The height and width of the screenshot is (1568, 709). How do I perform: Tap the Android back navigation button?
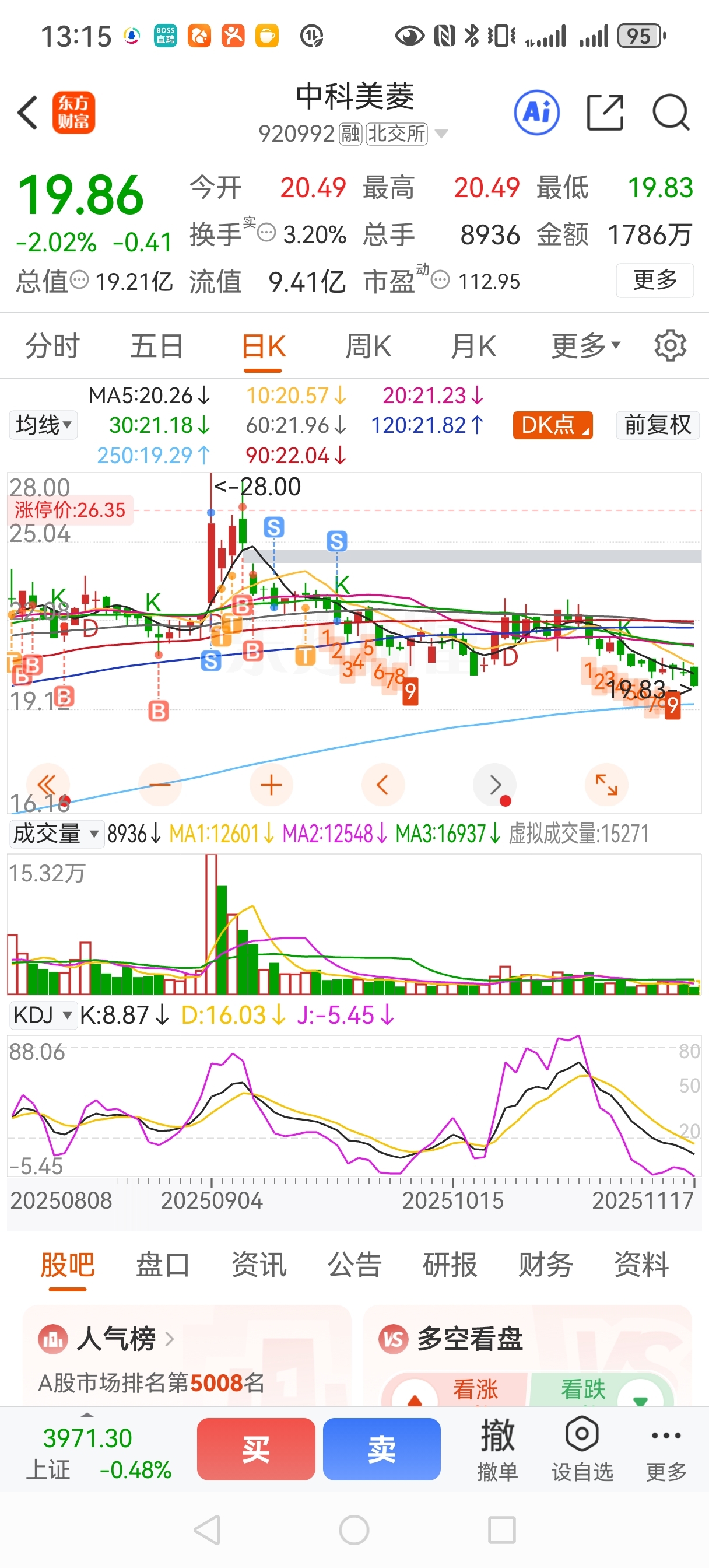coord(207,1529)
